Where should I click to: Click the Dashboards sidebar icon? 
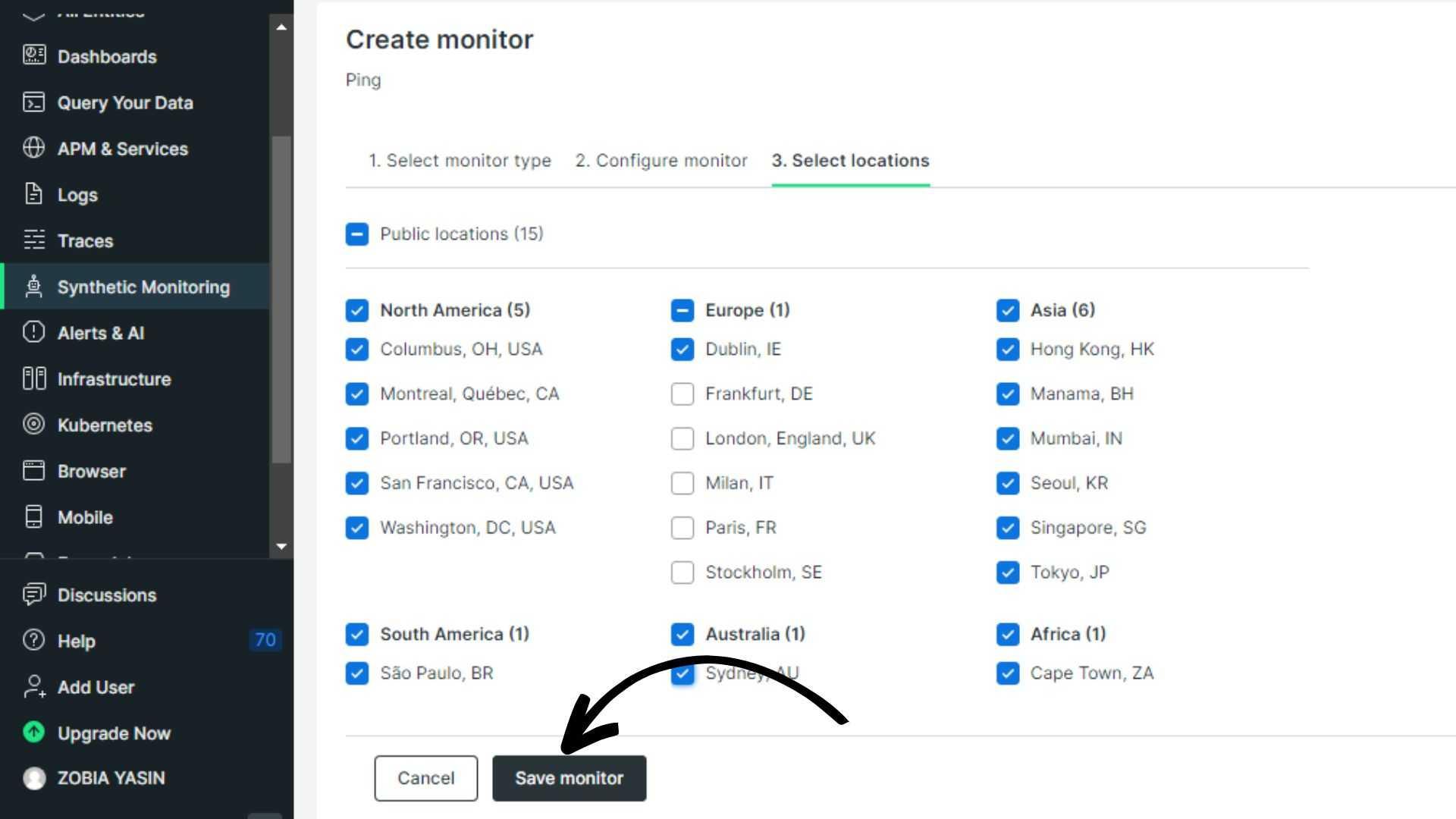tap(33, 55)
